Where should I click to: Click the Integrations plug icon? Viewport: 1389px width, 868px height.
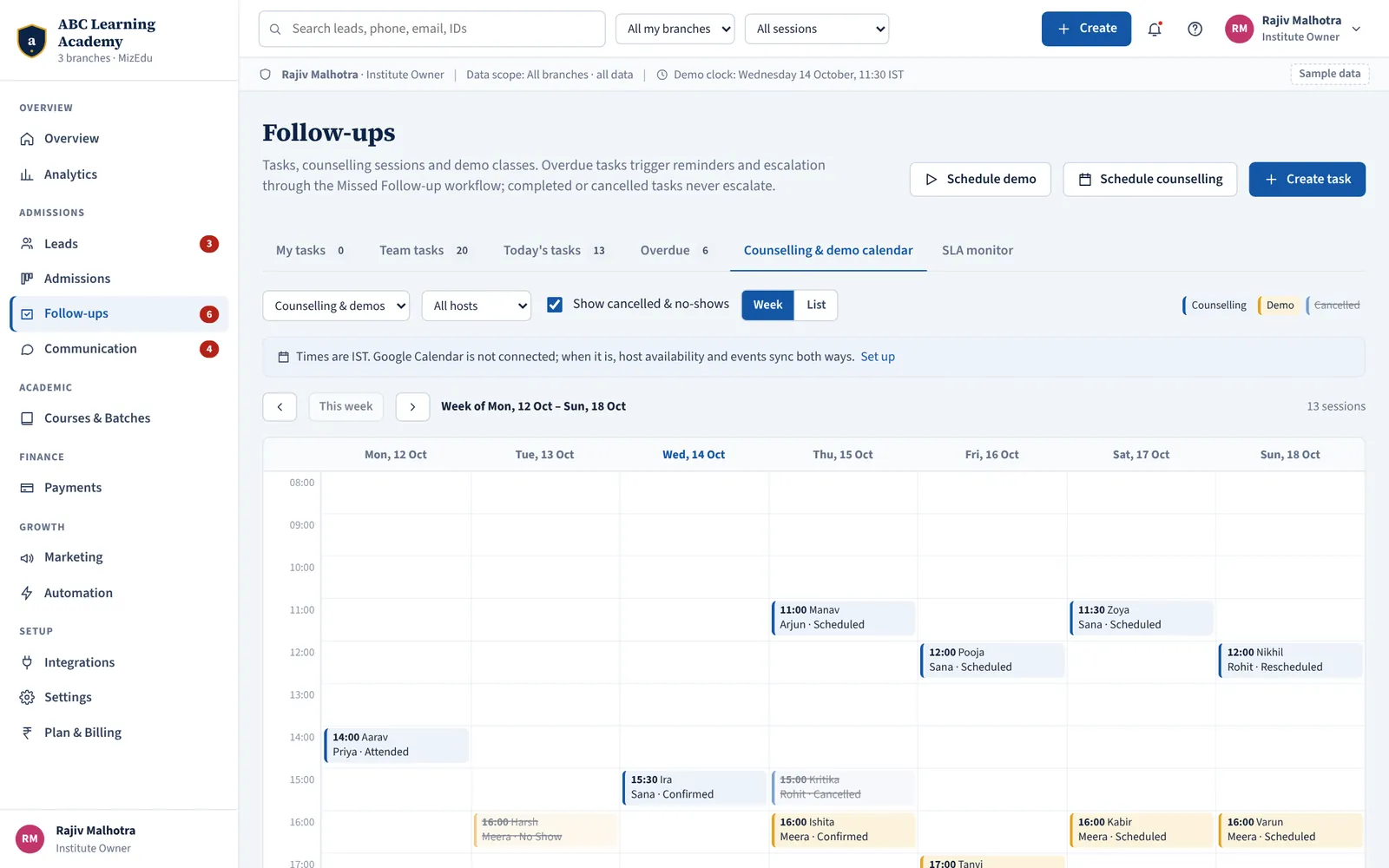click(x=27, y=662)
